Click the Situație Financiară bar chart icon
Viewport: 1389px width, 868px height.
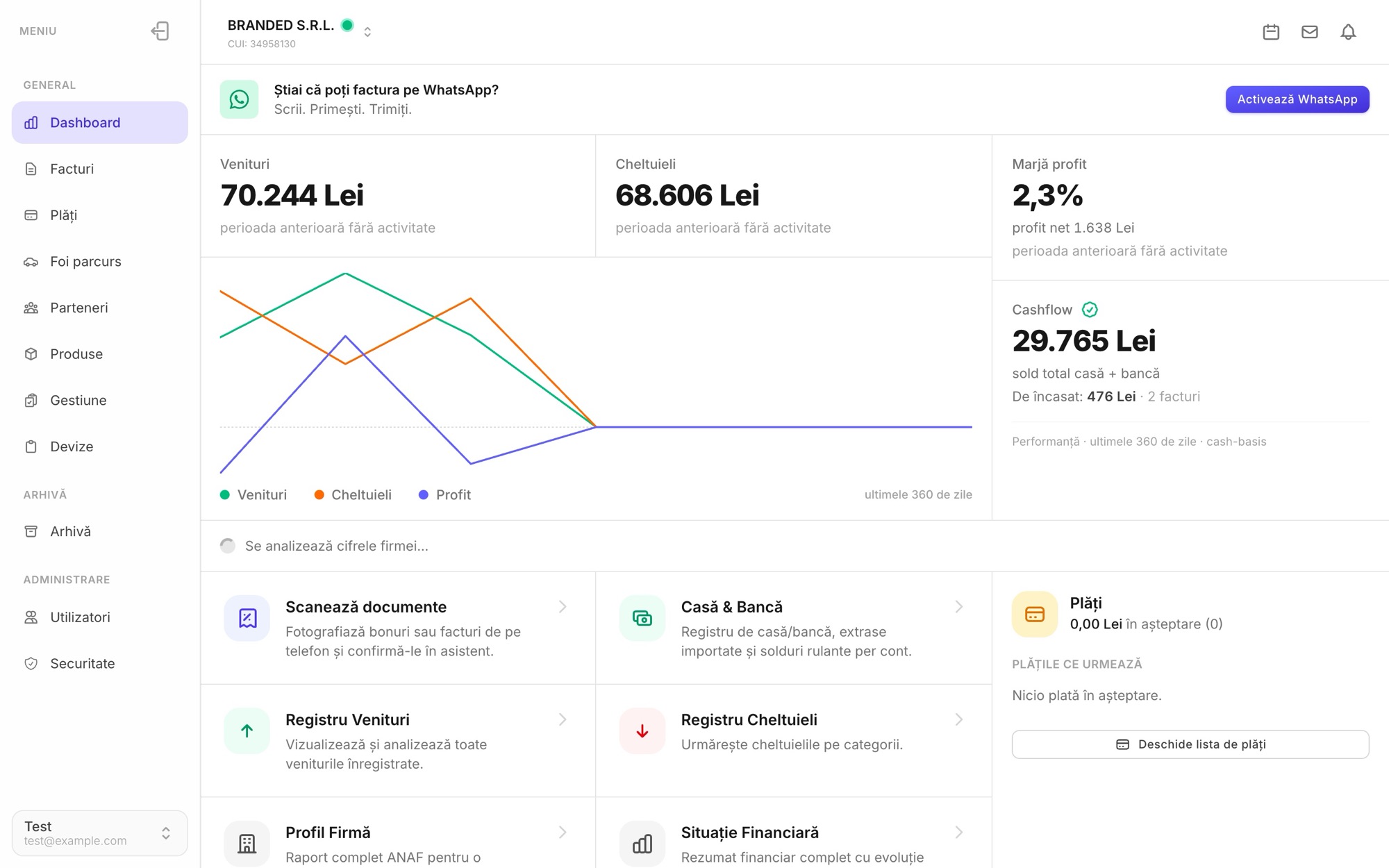642,843
